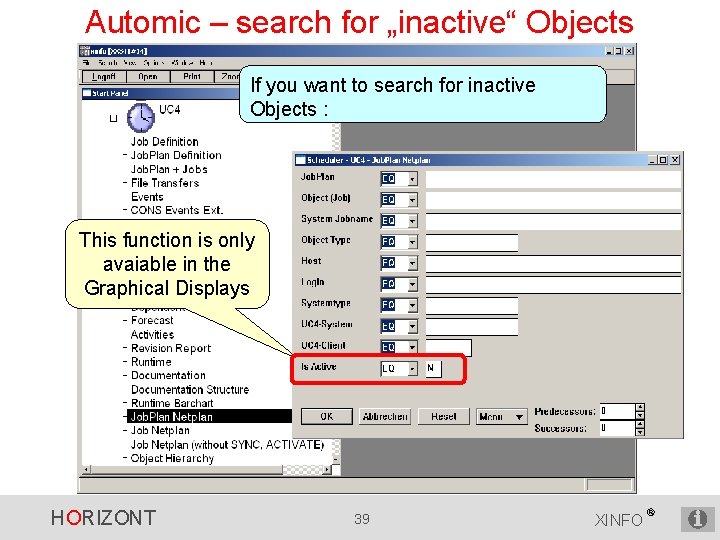Screen dimensions: 720x540
Task: Click the Successors number field
Action: click(x=618, y=428)
